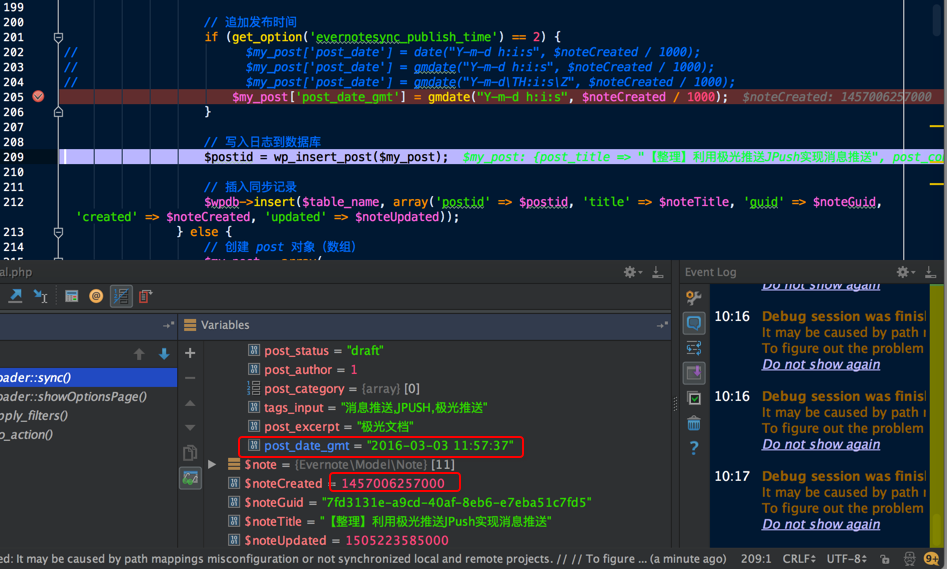Toggle show watches in variables tab
This screenshot has width=947, height=570.
pos(190,478)
